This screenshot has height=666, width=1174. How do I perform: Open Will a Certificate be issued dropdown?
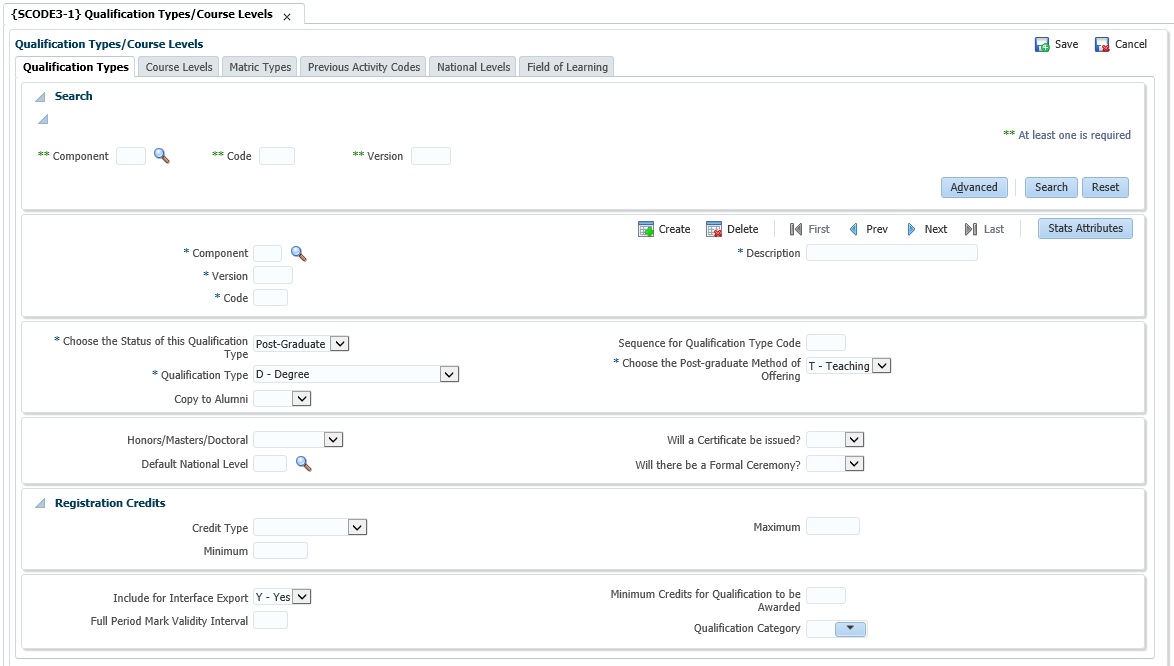pyautogui.click(x=853, y=439)
